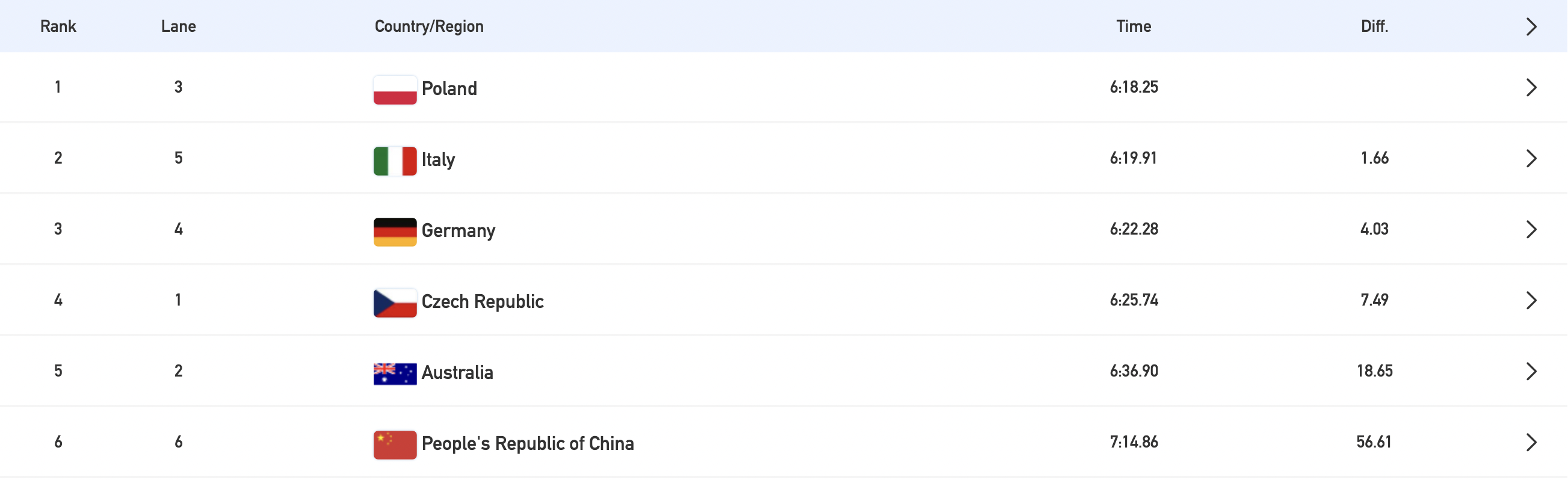
Task: Expand the Germany row chevron
Action: coord(1531,229)
